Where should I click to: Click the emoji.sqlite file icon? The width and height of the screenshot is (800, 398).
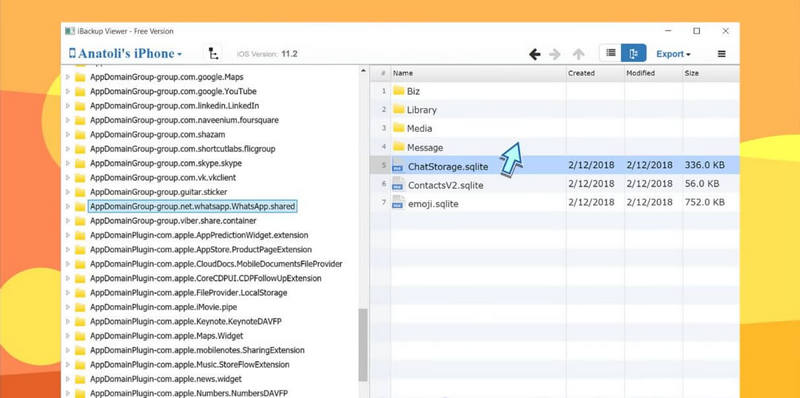[397, 203]
